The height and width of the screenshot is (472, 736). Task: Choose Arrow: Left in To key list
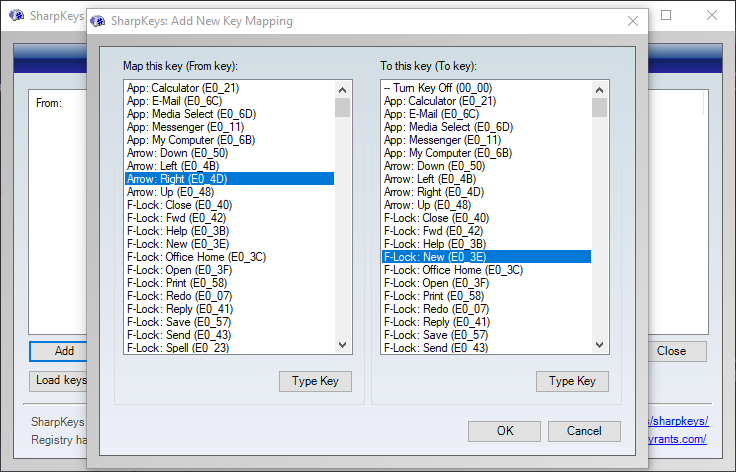point(487,179)
